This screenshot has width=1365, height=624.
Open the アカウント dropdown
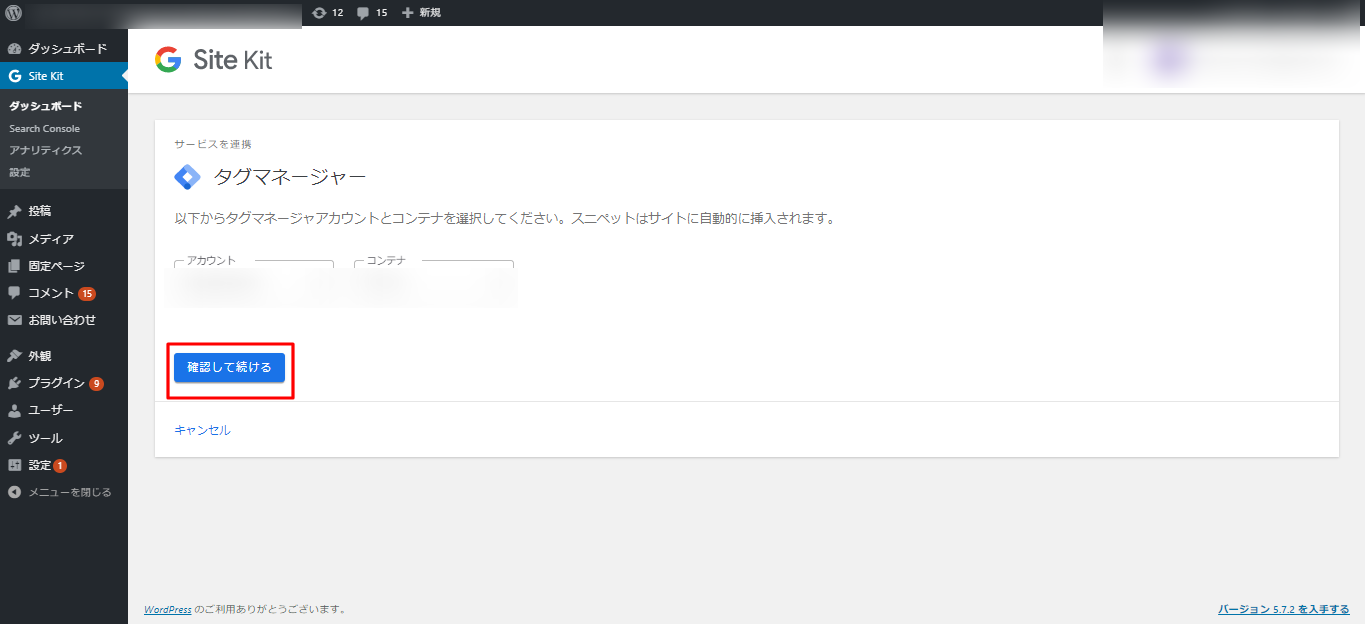coord(254,283)
